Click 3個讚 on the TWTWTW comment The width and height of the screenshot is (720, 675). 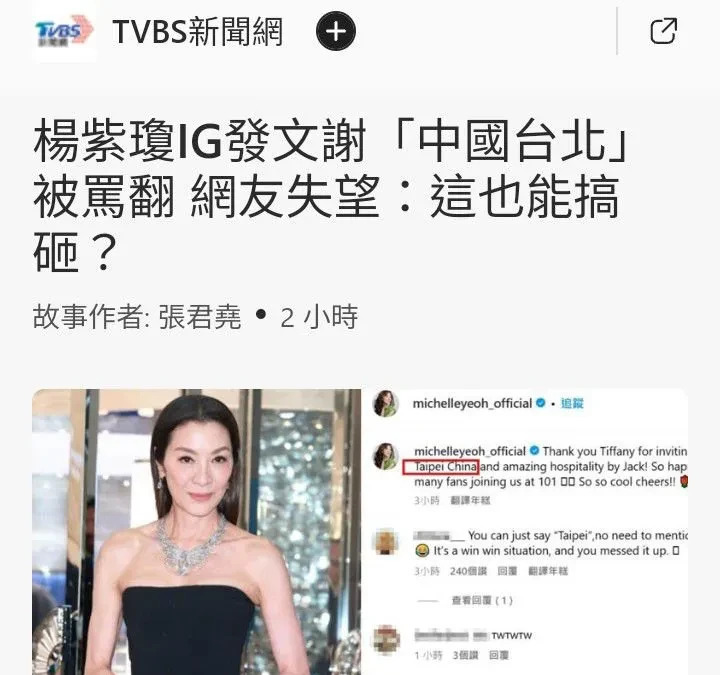(465, 655)
